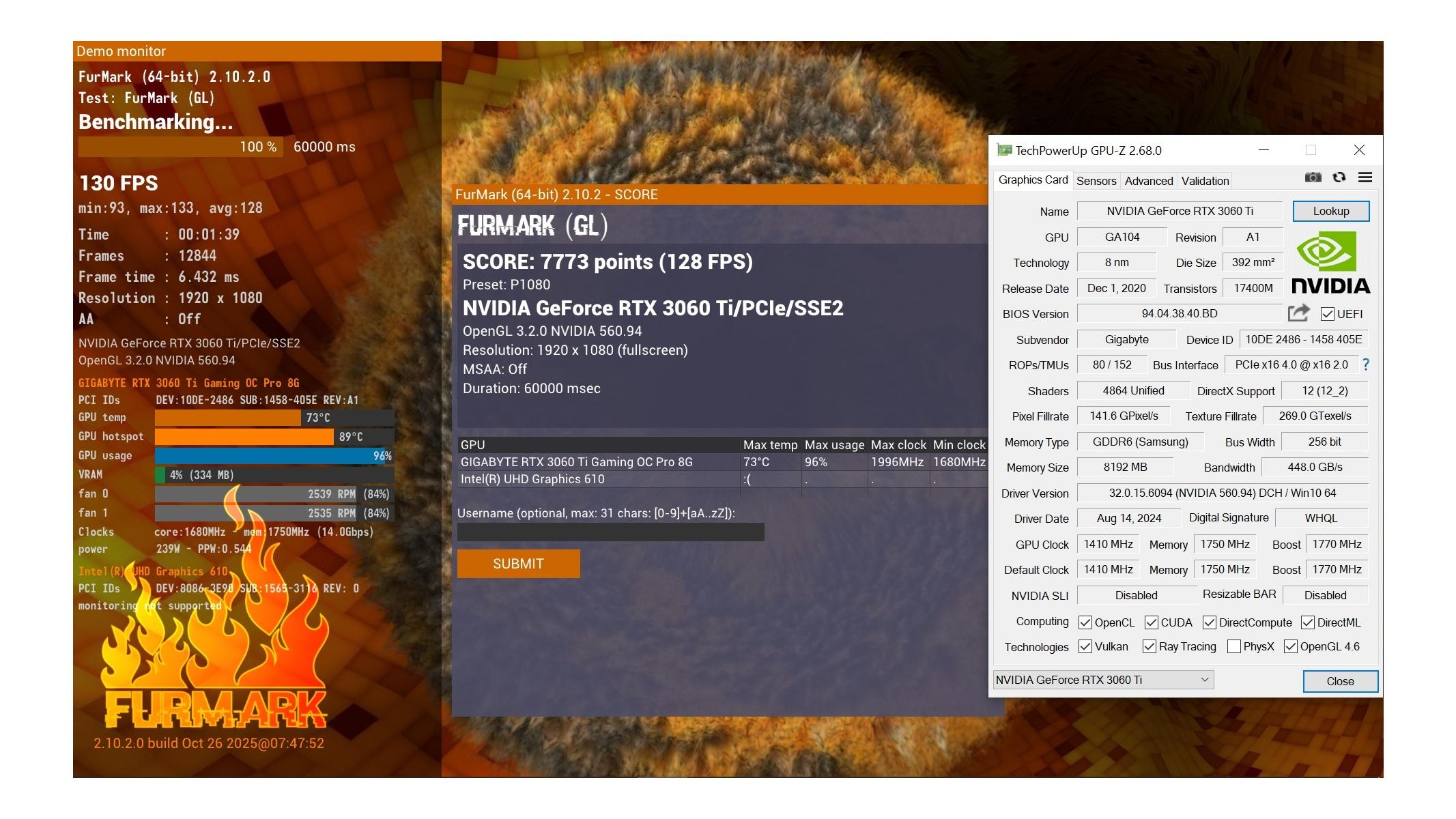
Task: Switch to the Sensors tab
Action: click(1096, 181)
